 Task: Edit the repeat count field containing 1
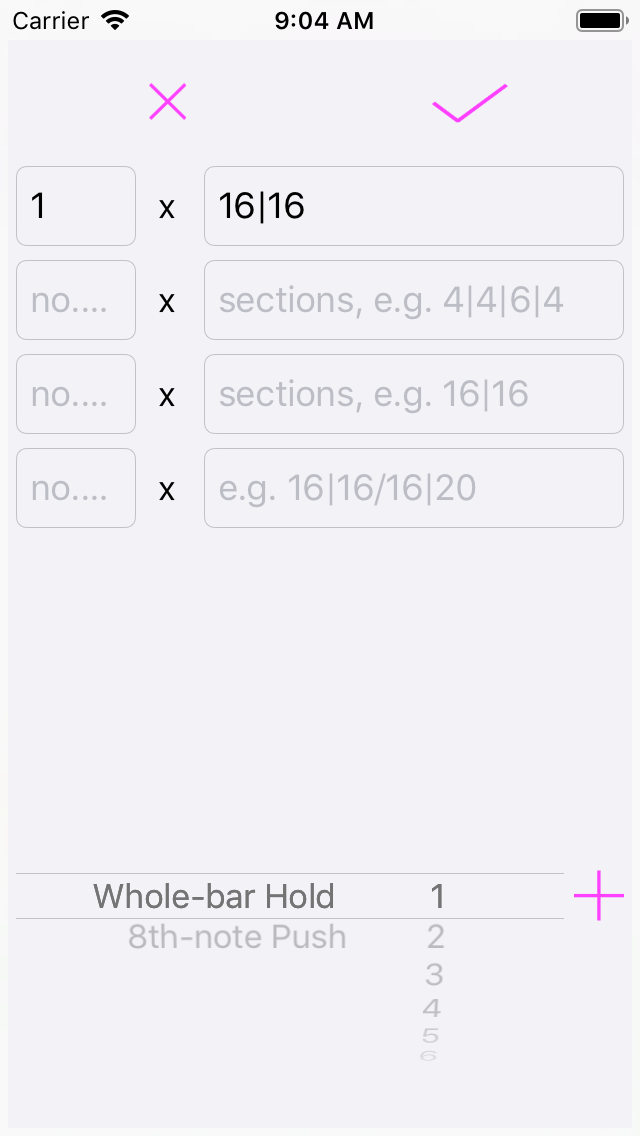point(76,206)
